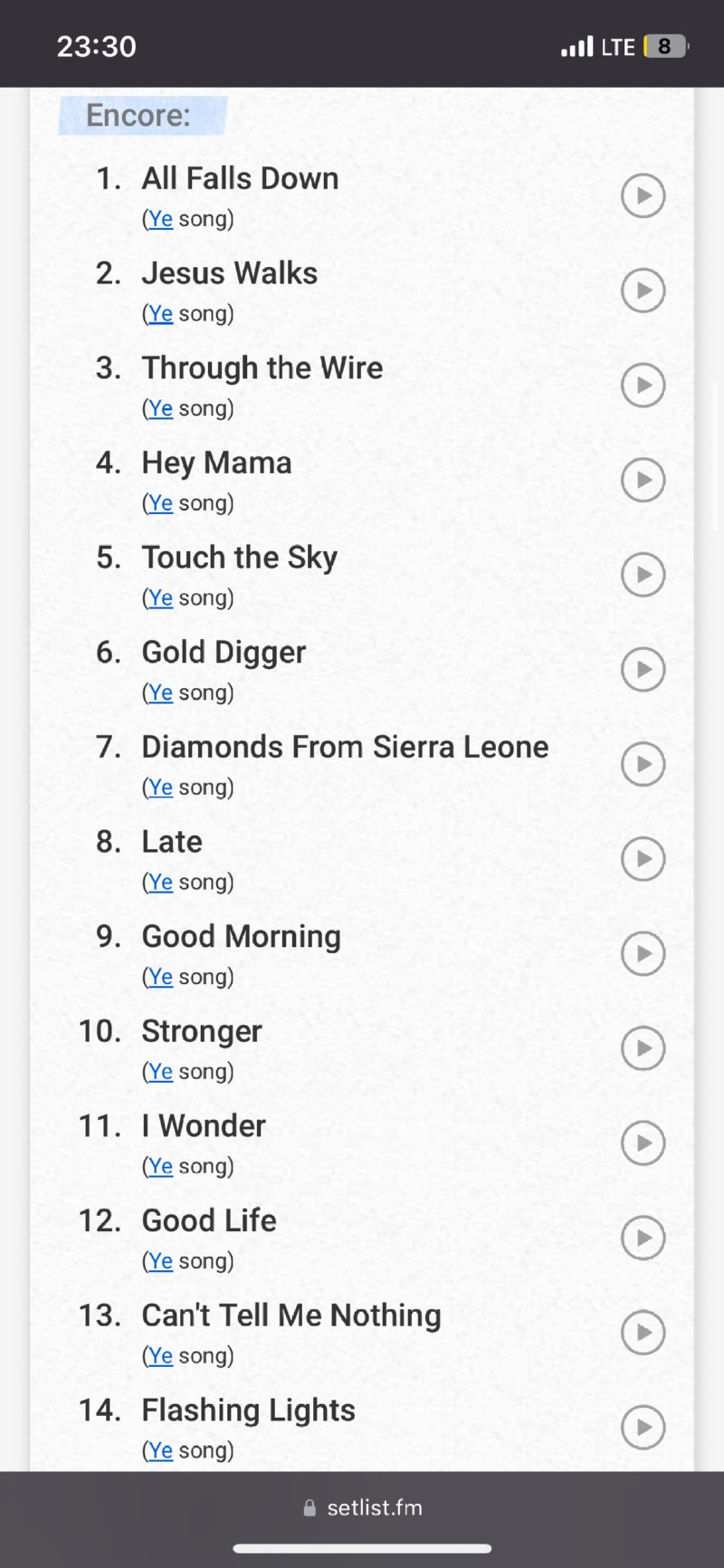Open the Gold Digger song title
Image resolution: width=724 pixels, height=1568 pixels.
click(x=224, y=652)
